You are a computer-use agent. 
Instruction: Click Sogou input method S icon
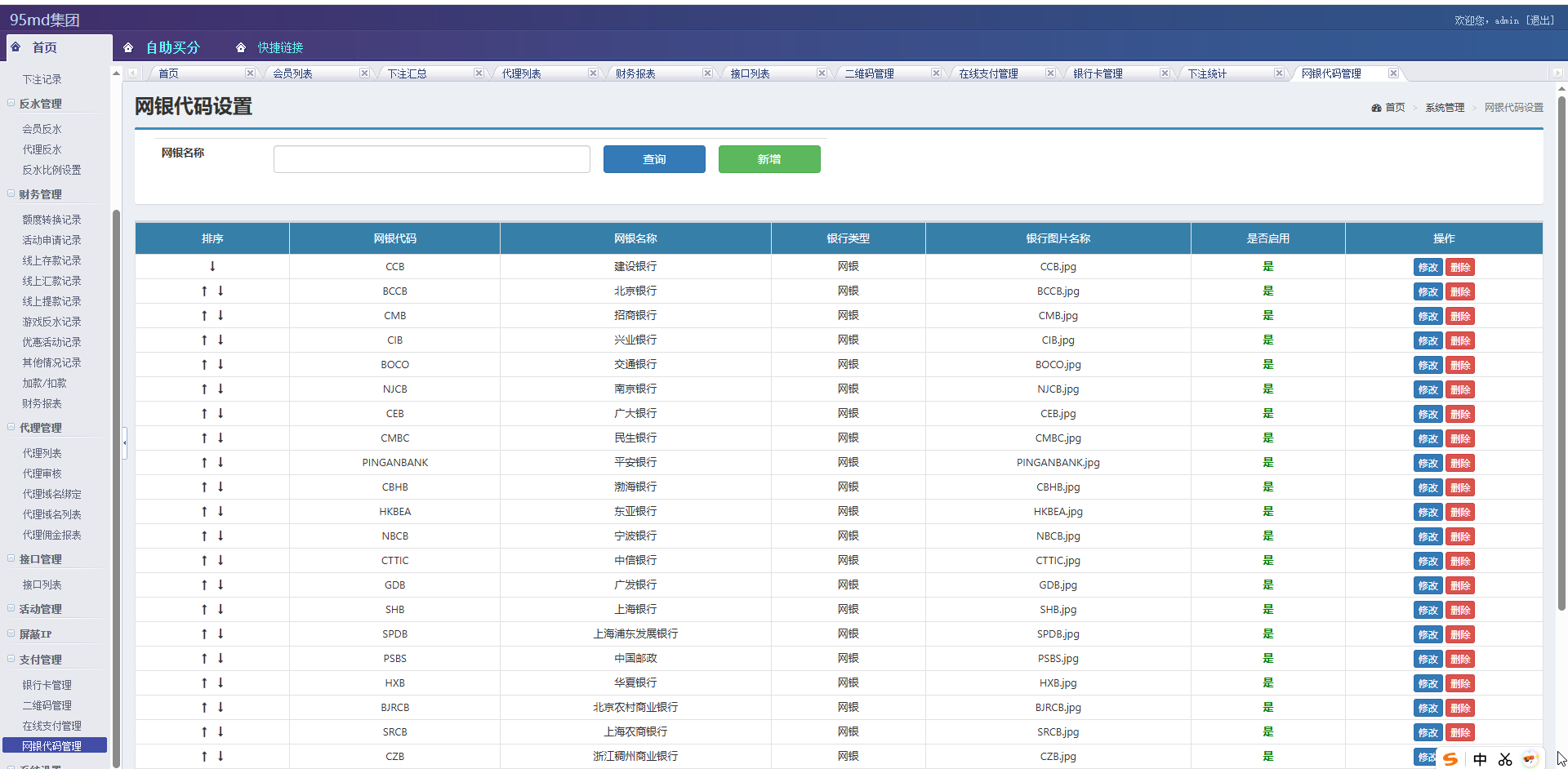tap(1450, 759)
